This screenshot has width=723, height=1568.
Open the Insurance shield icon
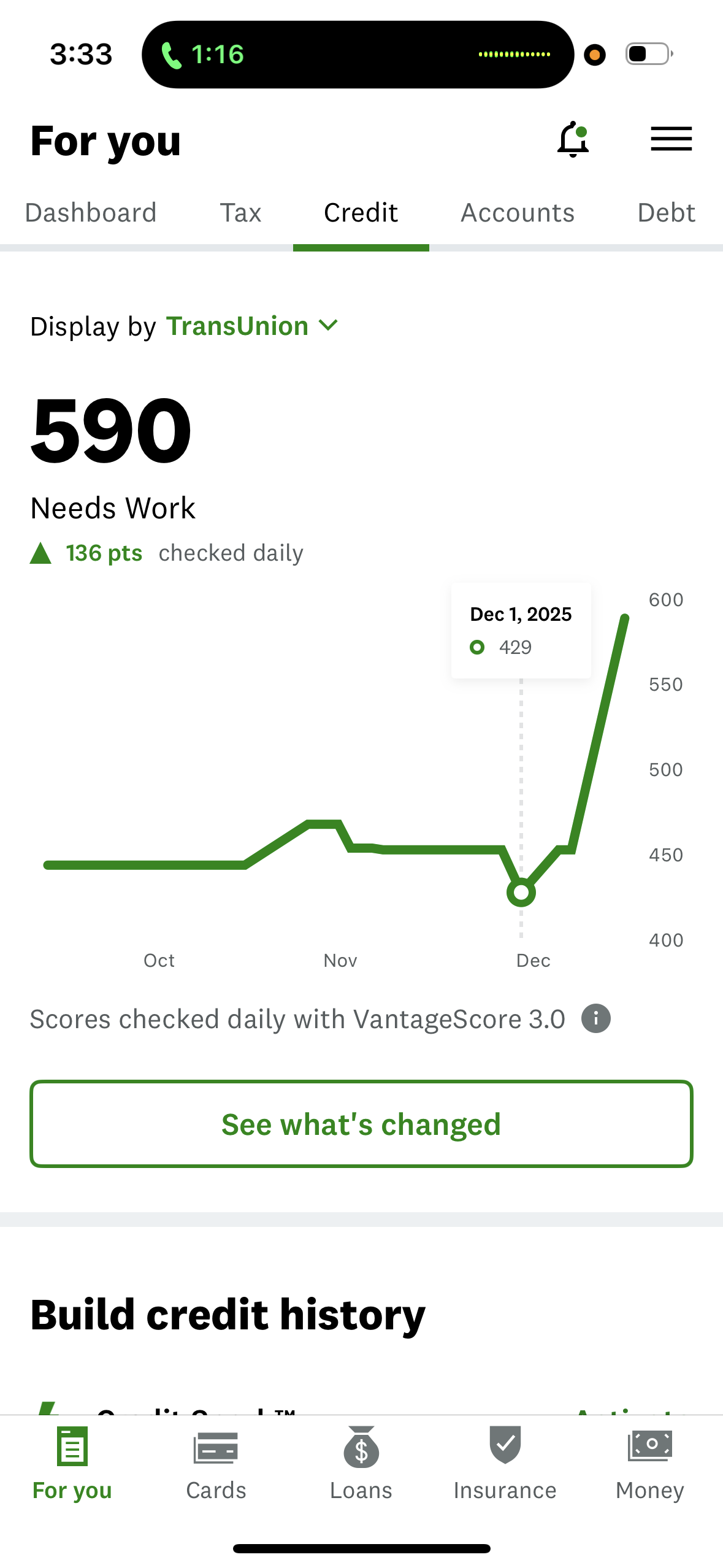505,1445
